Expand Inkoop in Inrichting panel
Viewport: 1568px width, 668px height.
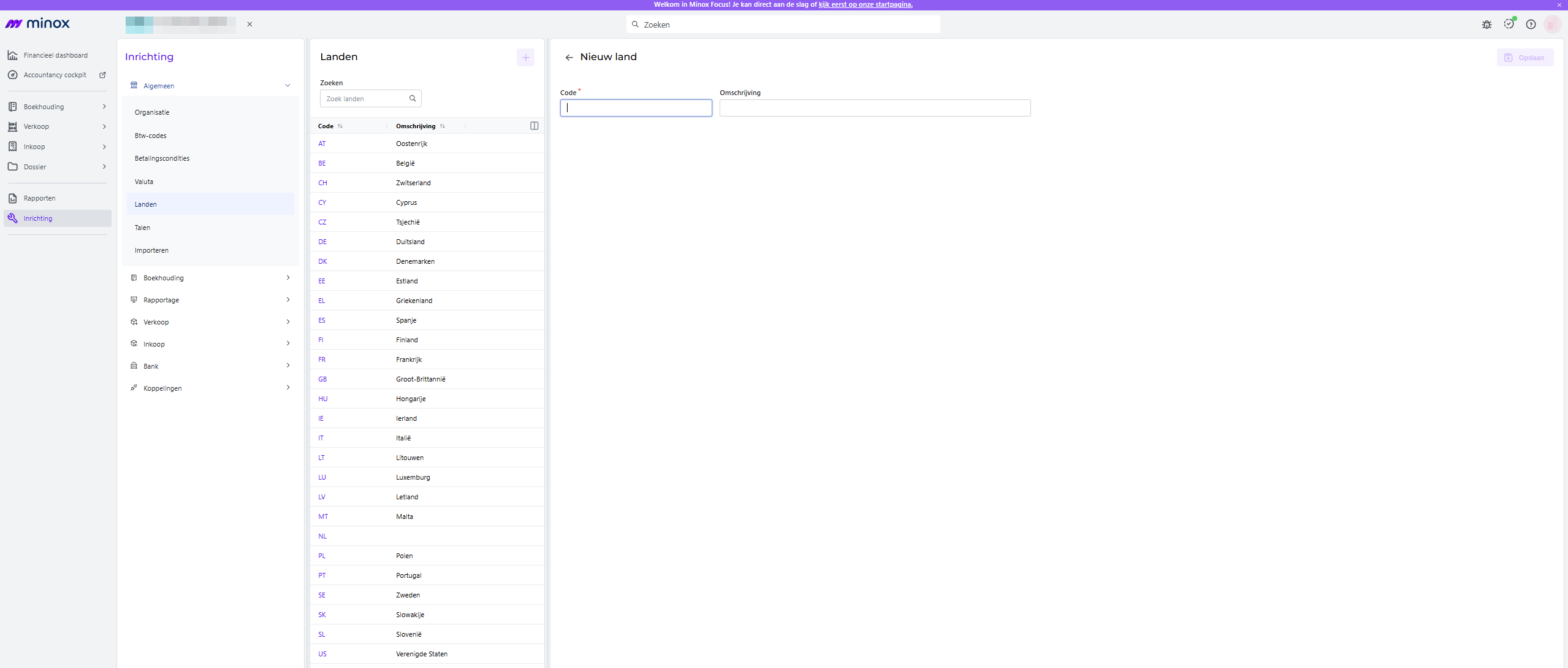210,344
